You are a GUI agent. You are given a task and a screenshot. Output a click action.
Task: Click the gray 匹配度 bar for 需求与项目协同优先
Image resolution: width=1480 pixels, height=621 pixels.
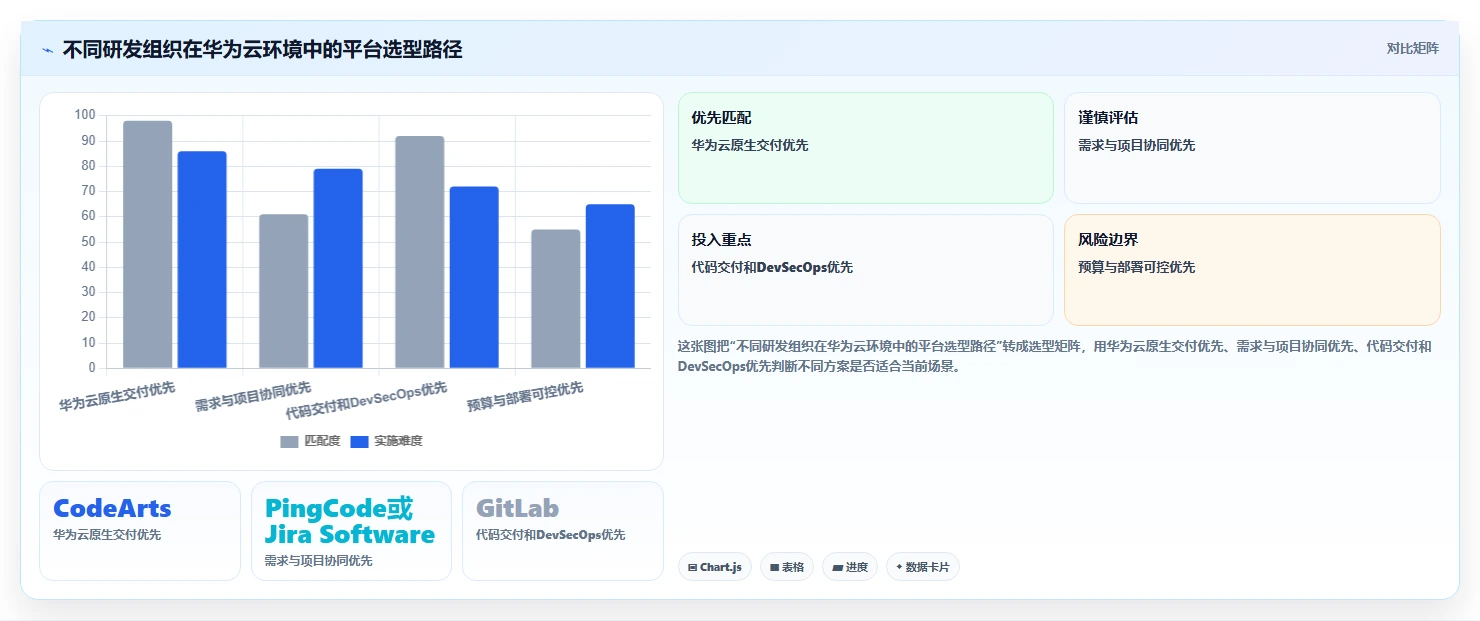[x=283, y=291]
